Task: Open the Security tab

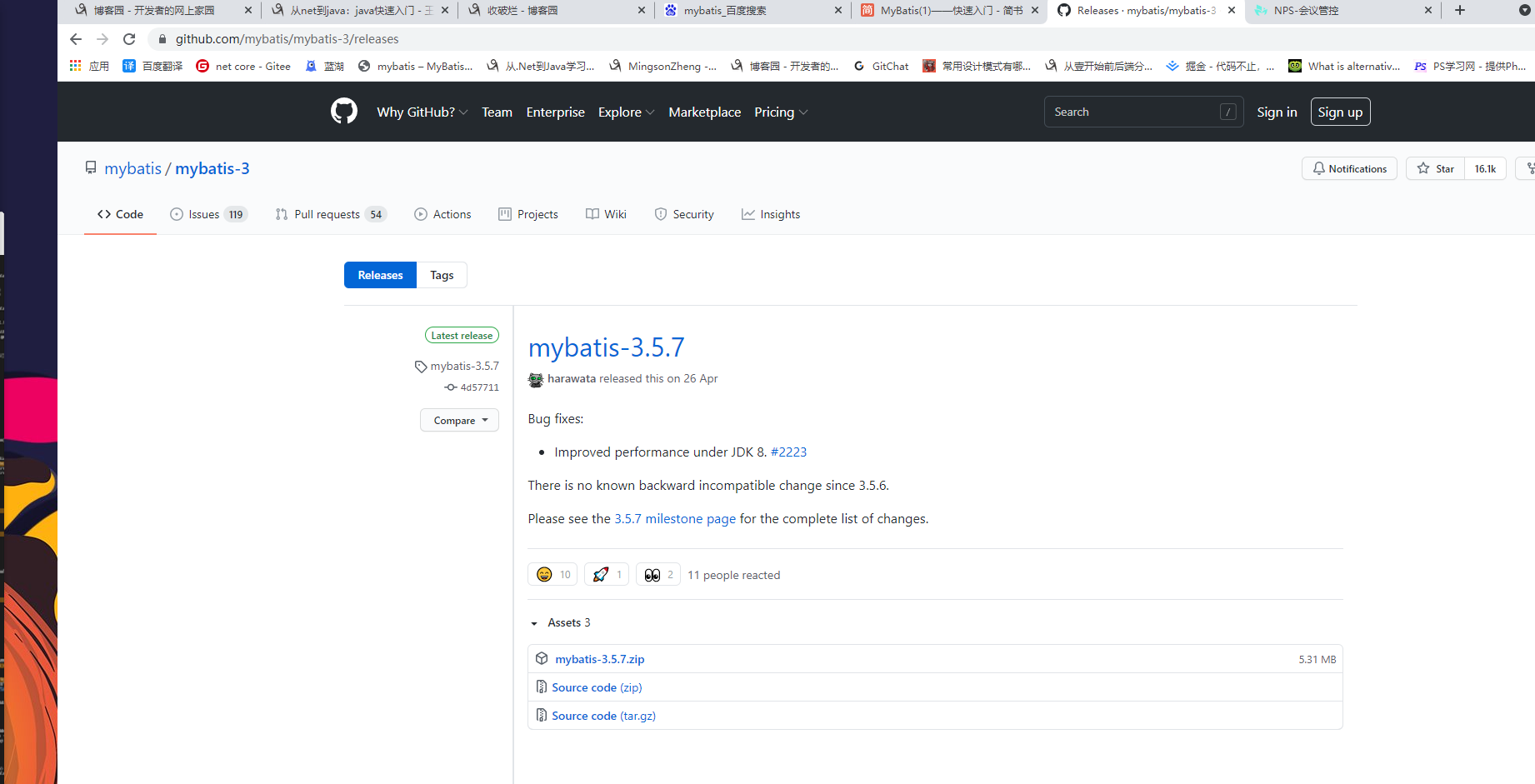Action: tap(684, 214)
